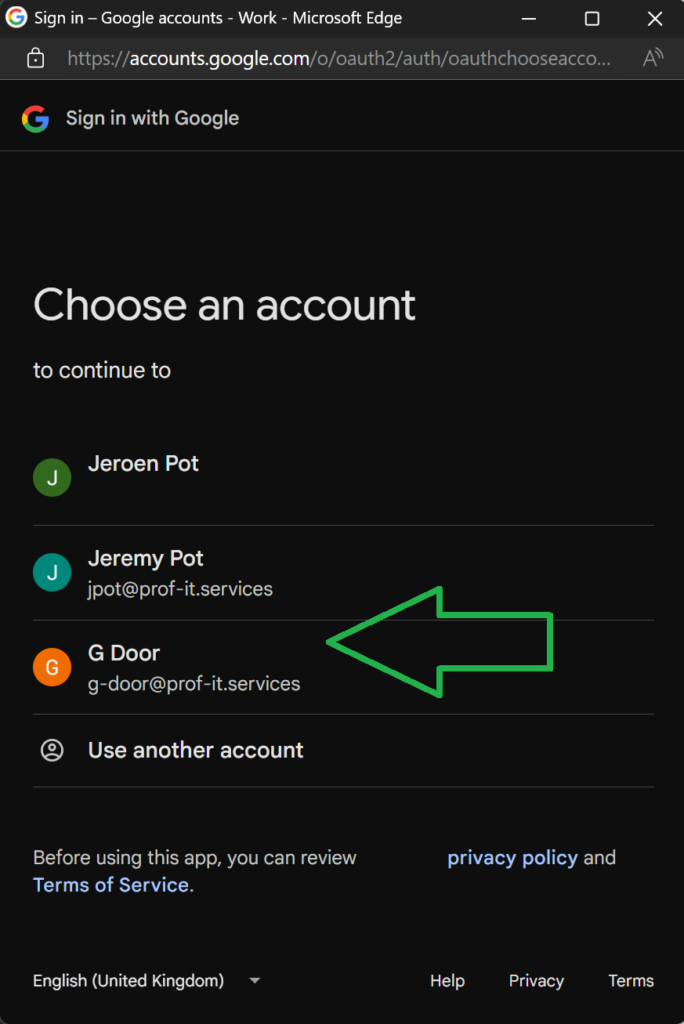Click the Google favicon in the title bar
This screenshot has width=684, height=1024.
(17, 18)
